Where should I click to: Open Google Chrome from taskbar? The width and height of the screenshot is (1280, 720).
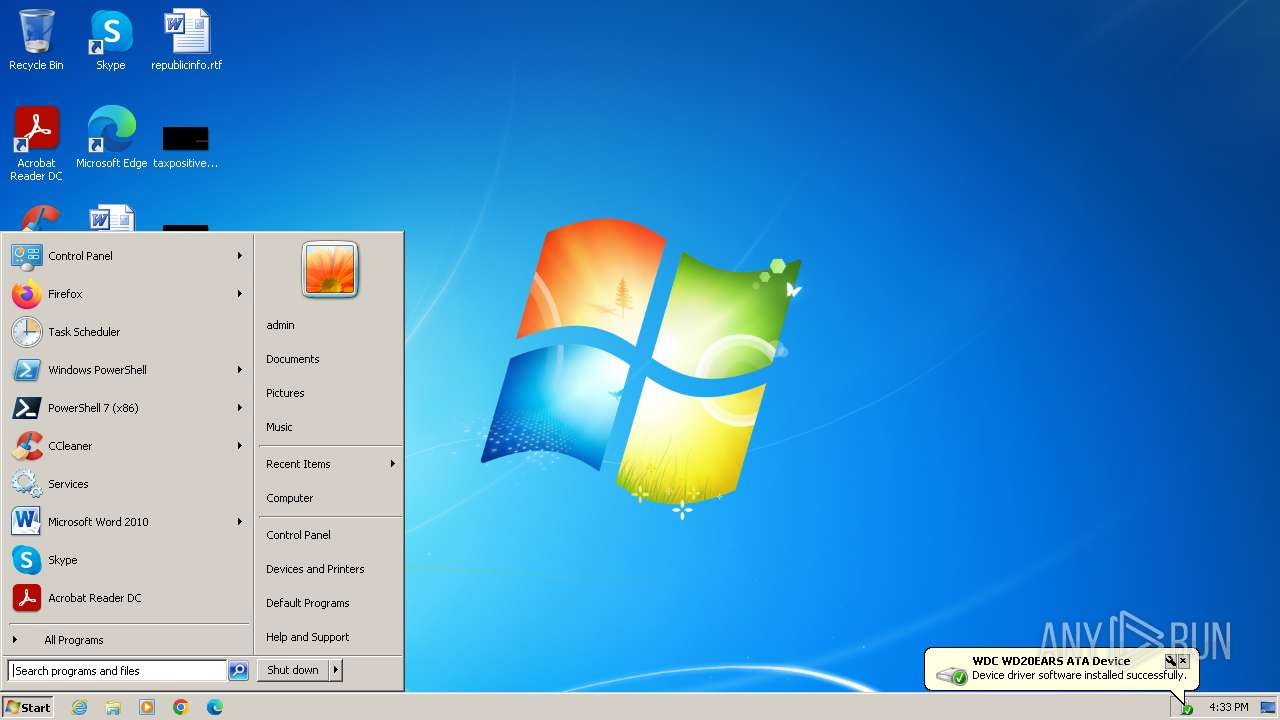[181, 707]
